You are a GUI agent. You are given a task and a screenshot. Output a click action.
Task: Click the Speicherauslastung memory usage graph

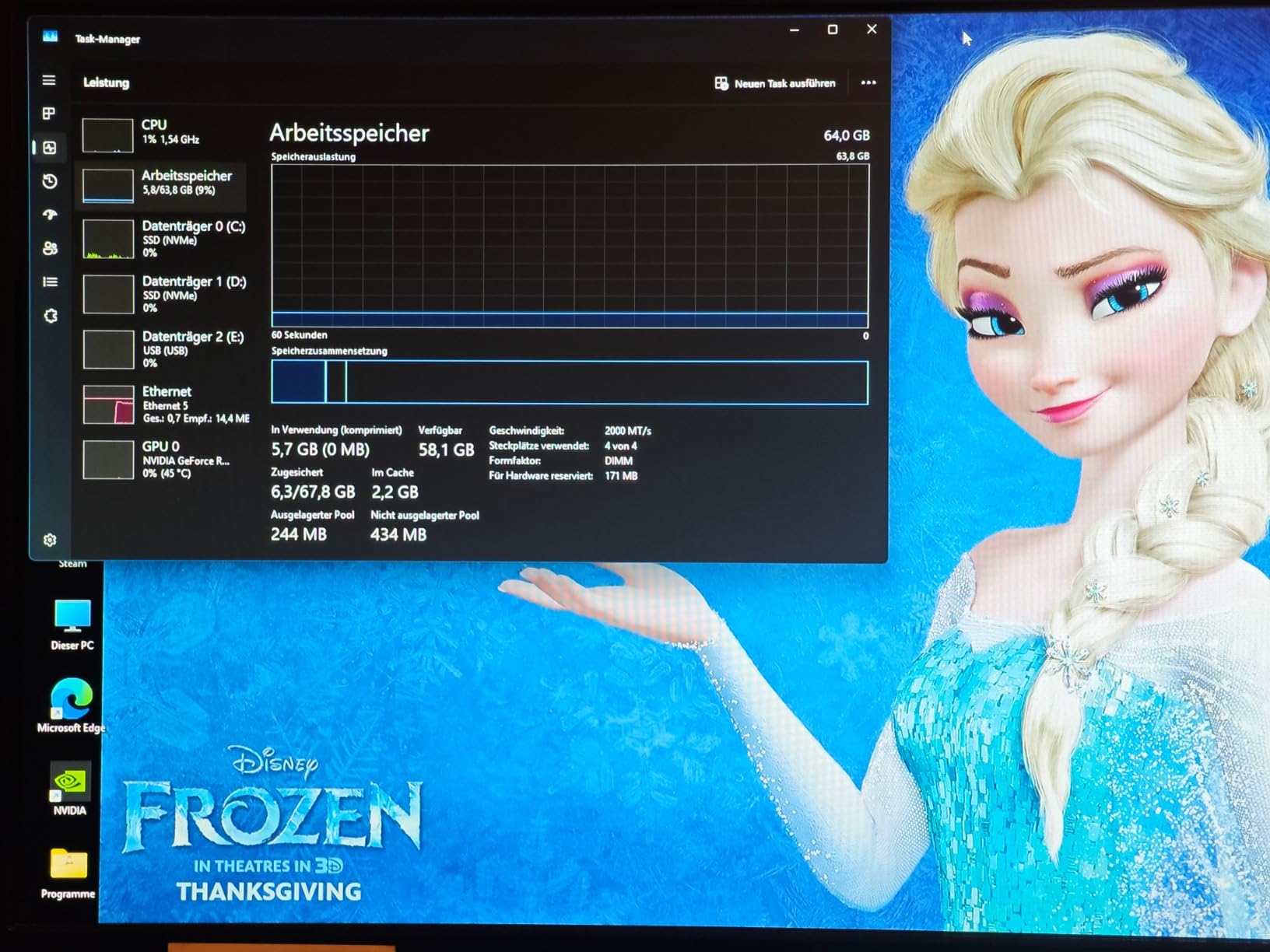(570, 246)
